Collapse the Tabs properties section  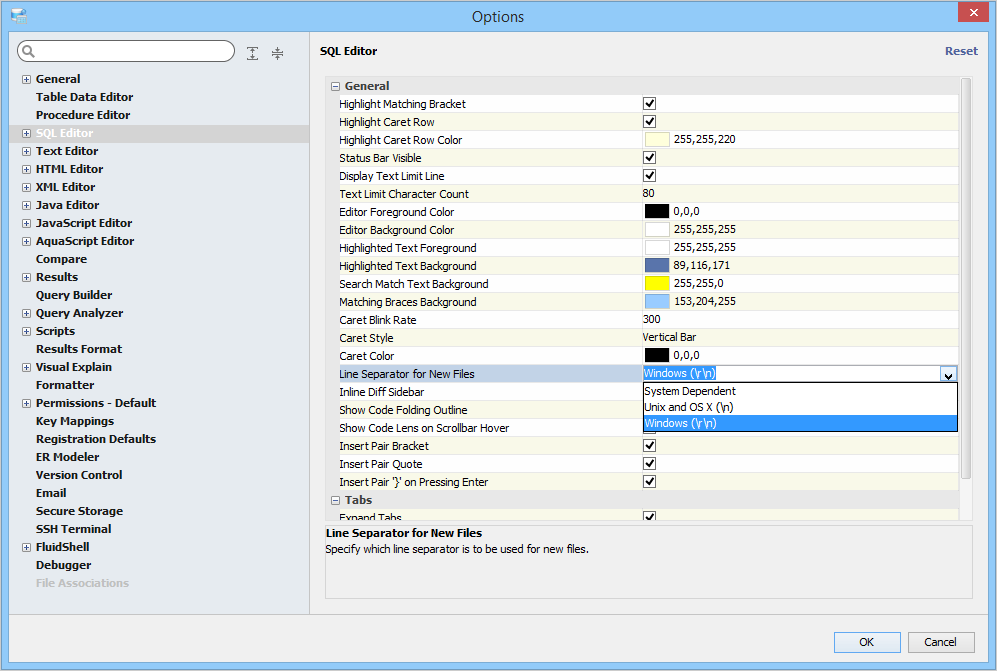point(335,500)
